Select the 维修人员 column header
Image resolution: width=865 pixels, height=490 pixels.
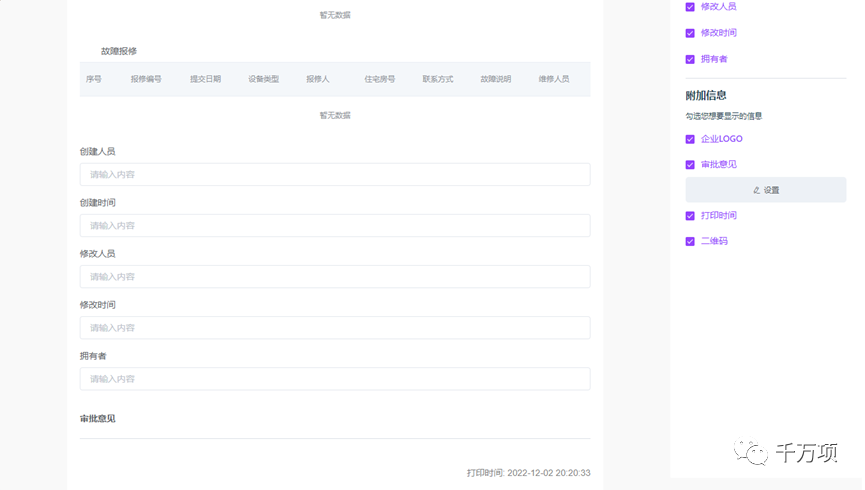554,79
